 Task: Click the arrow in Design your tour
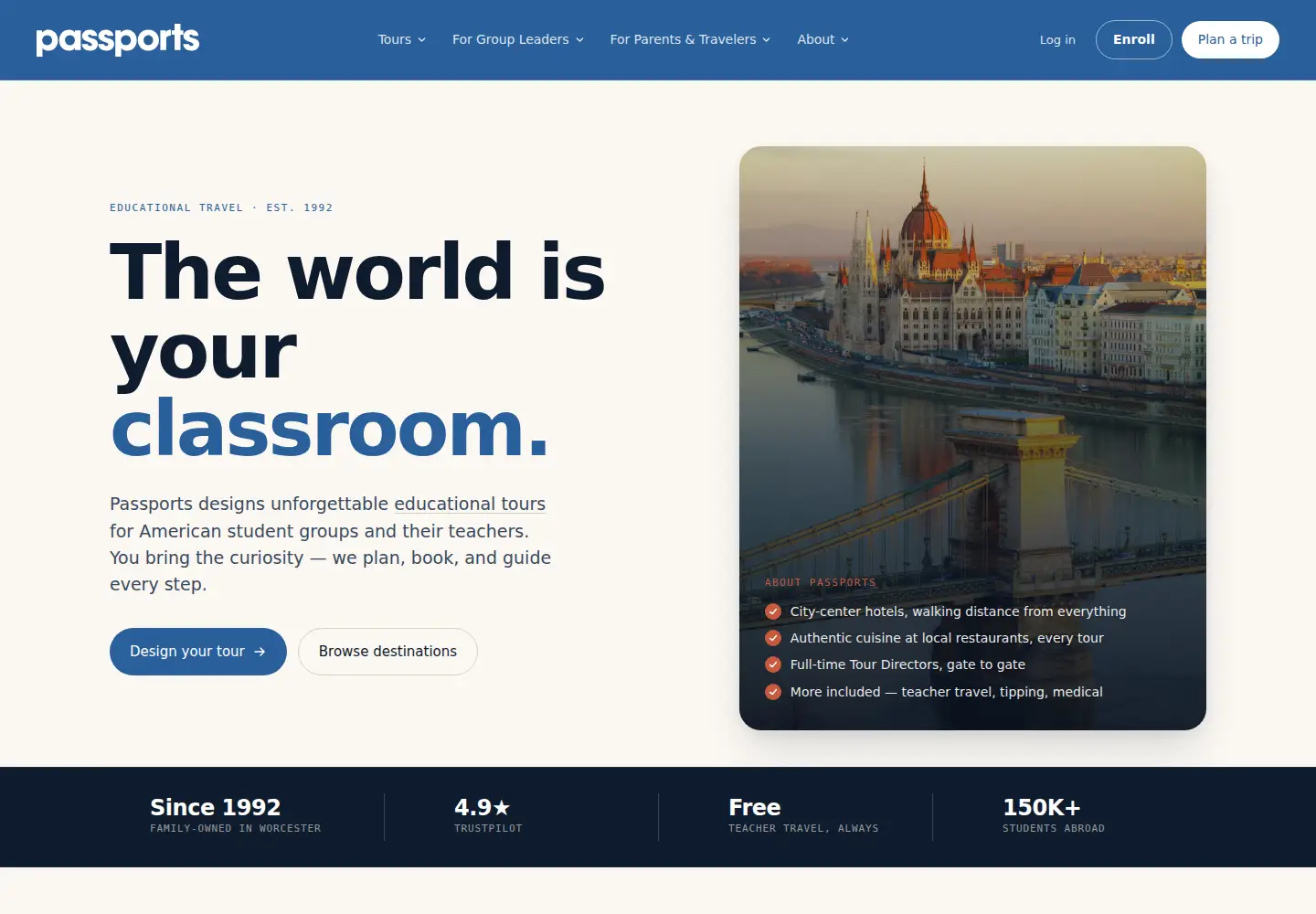(x=260, y=652)
